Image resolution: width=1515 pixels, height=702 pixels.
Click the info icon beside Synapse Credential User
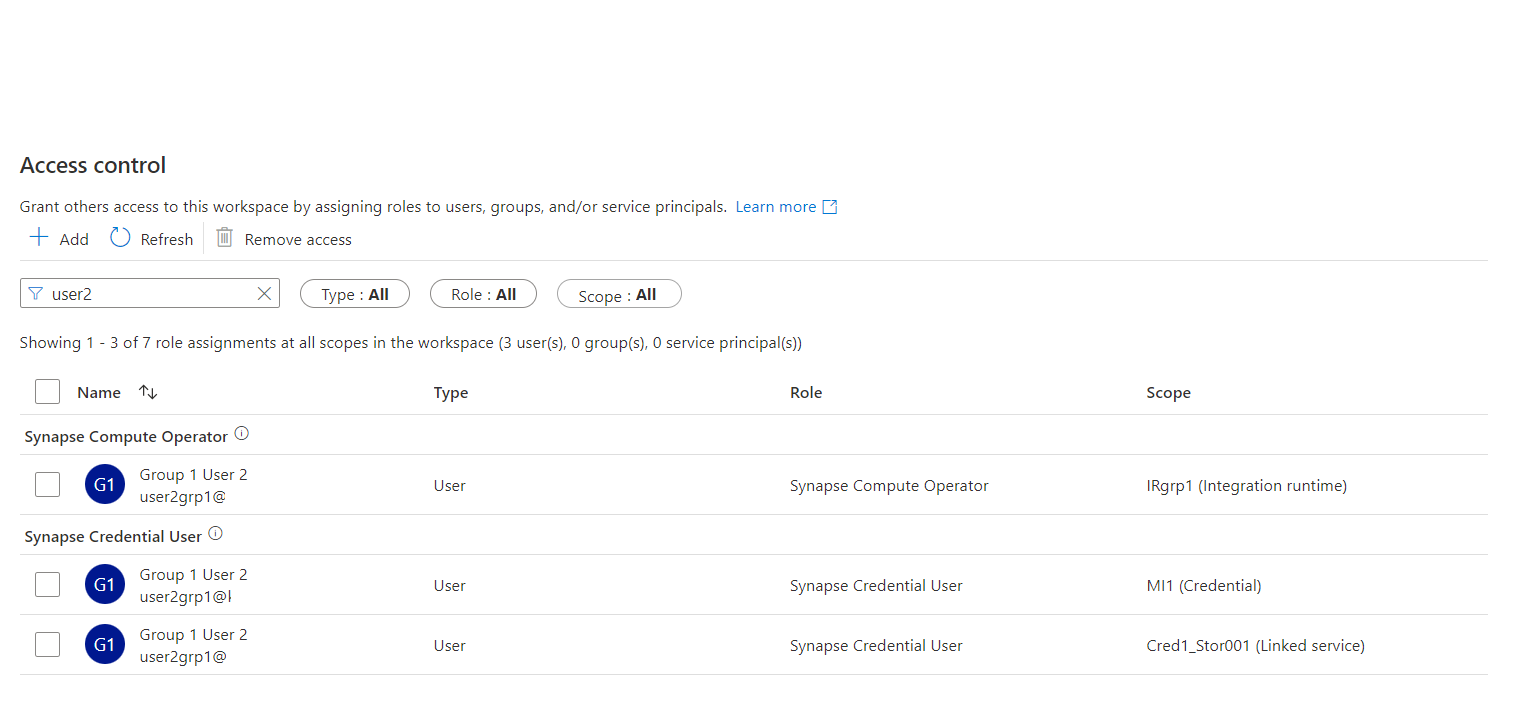coord(216,533)
